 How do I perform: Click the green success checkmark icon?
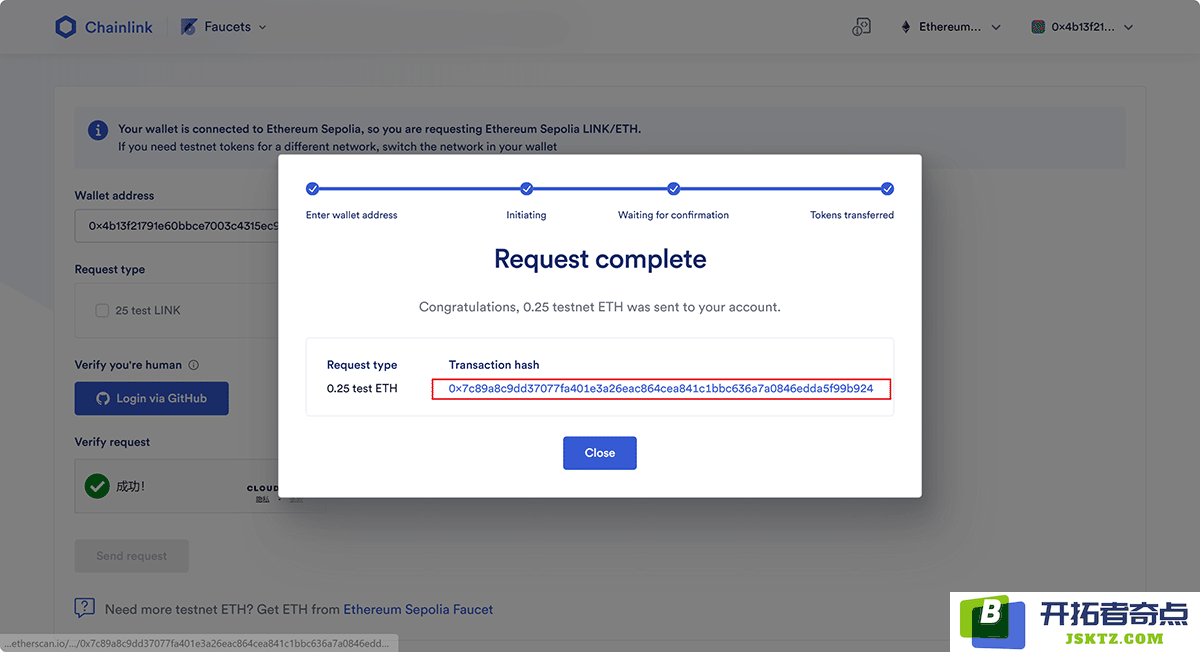pos(97,486)
